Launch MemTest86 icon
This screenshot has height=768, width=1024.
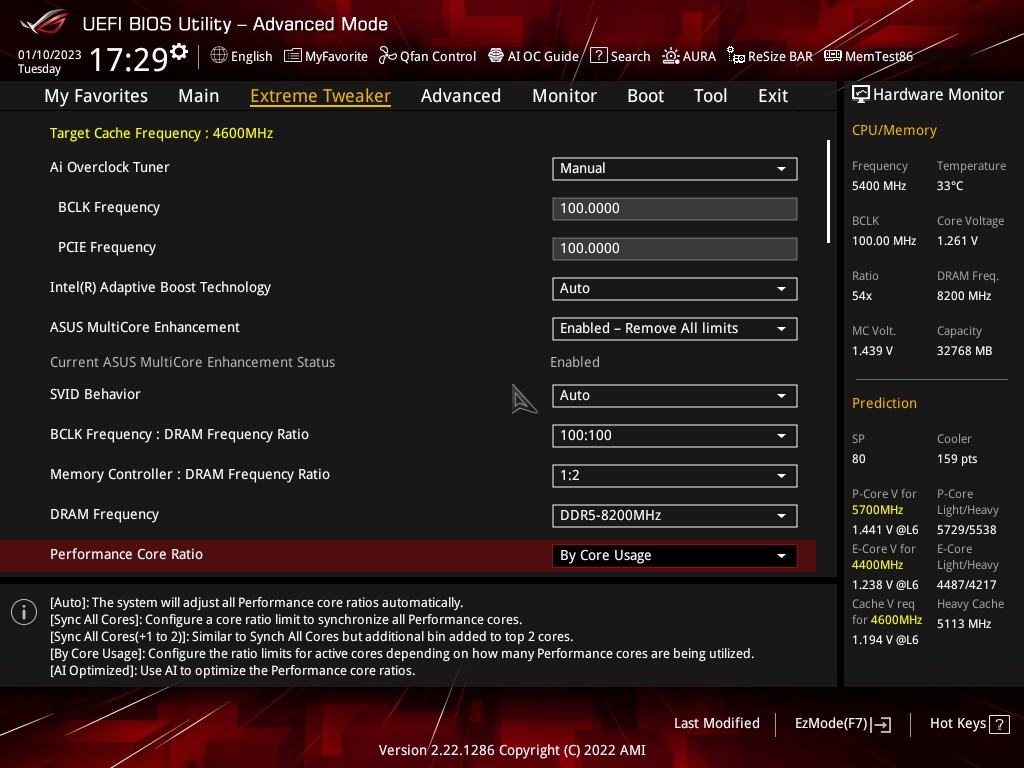click(833, 56)
